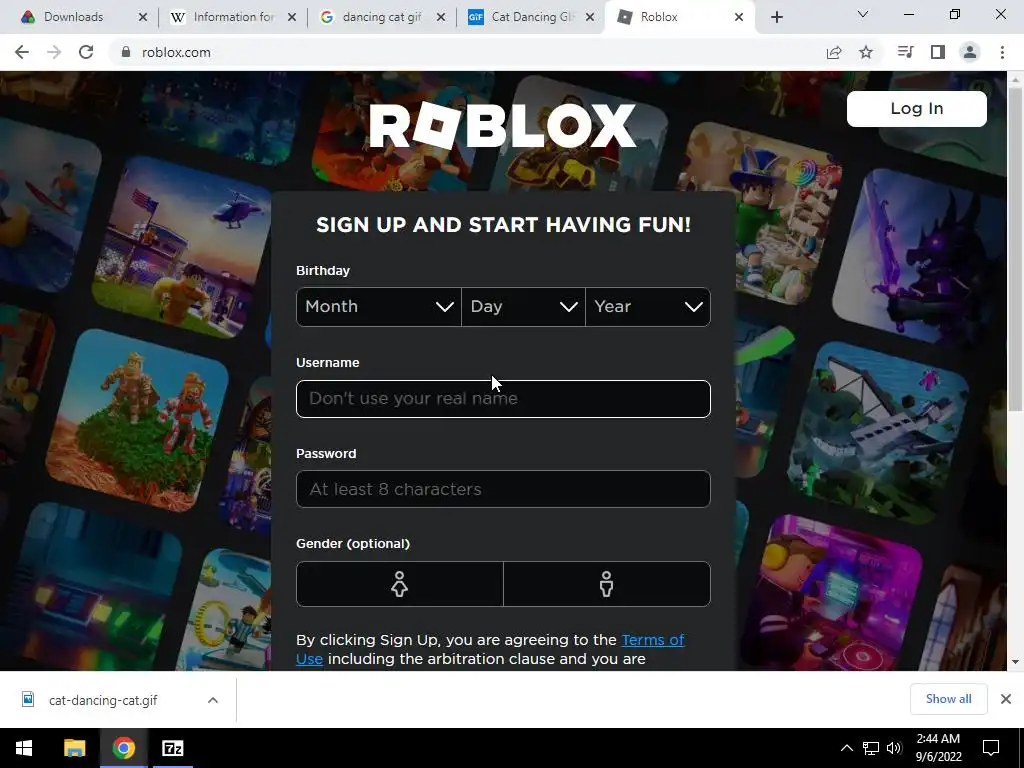Click the Password input field
This screenshot has width=1024, height=768.
pyautogui.click(x=503, y=489)
